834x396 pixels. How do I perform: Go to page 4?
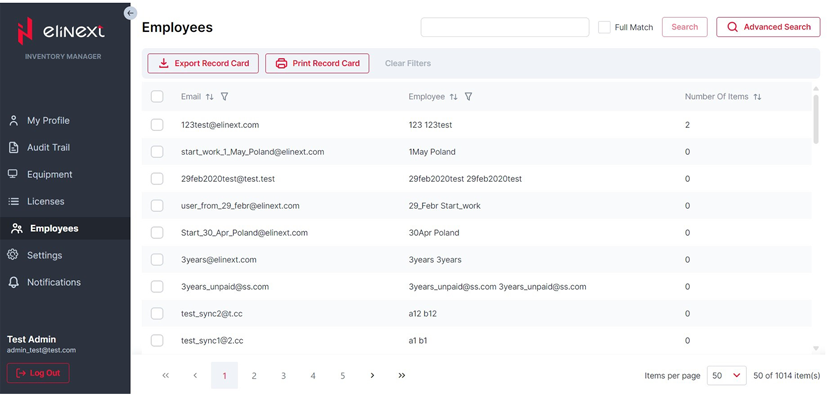(x=313, y=375)
